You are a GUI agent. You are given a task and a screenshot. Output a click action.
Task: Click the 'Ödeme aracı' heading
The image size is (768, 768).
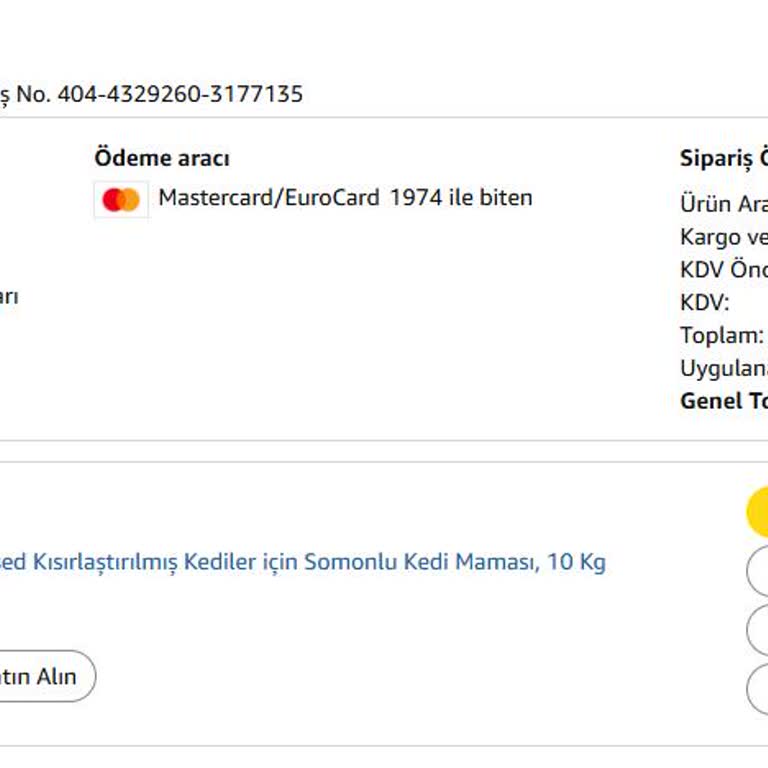[162, 158]
